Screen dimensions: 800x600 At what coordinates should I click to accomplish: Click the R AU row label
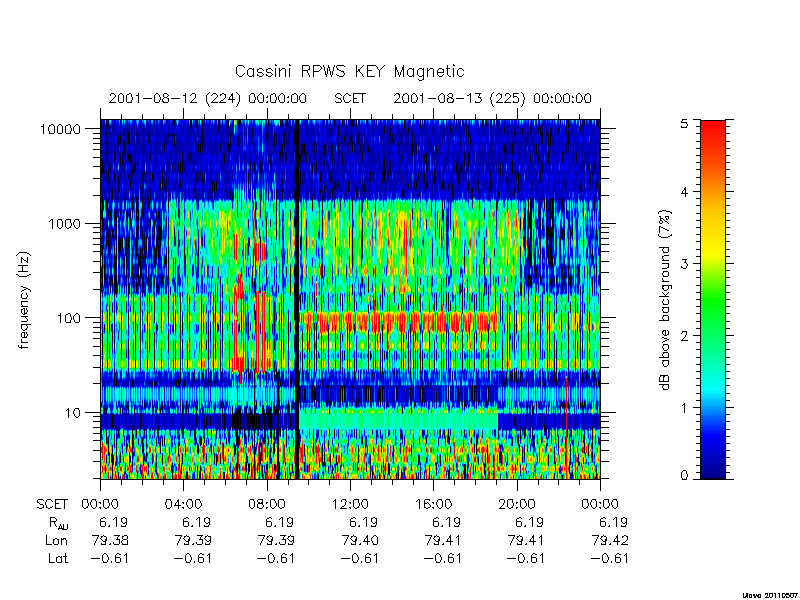[x=58, y=523]
